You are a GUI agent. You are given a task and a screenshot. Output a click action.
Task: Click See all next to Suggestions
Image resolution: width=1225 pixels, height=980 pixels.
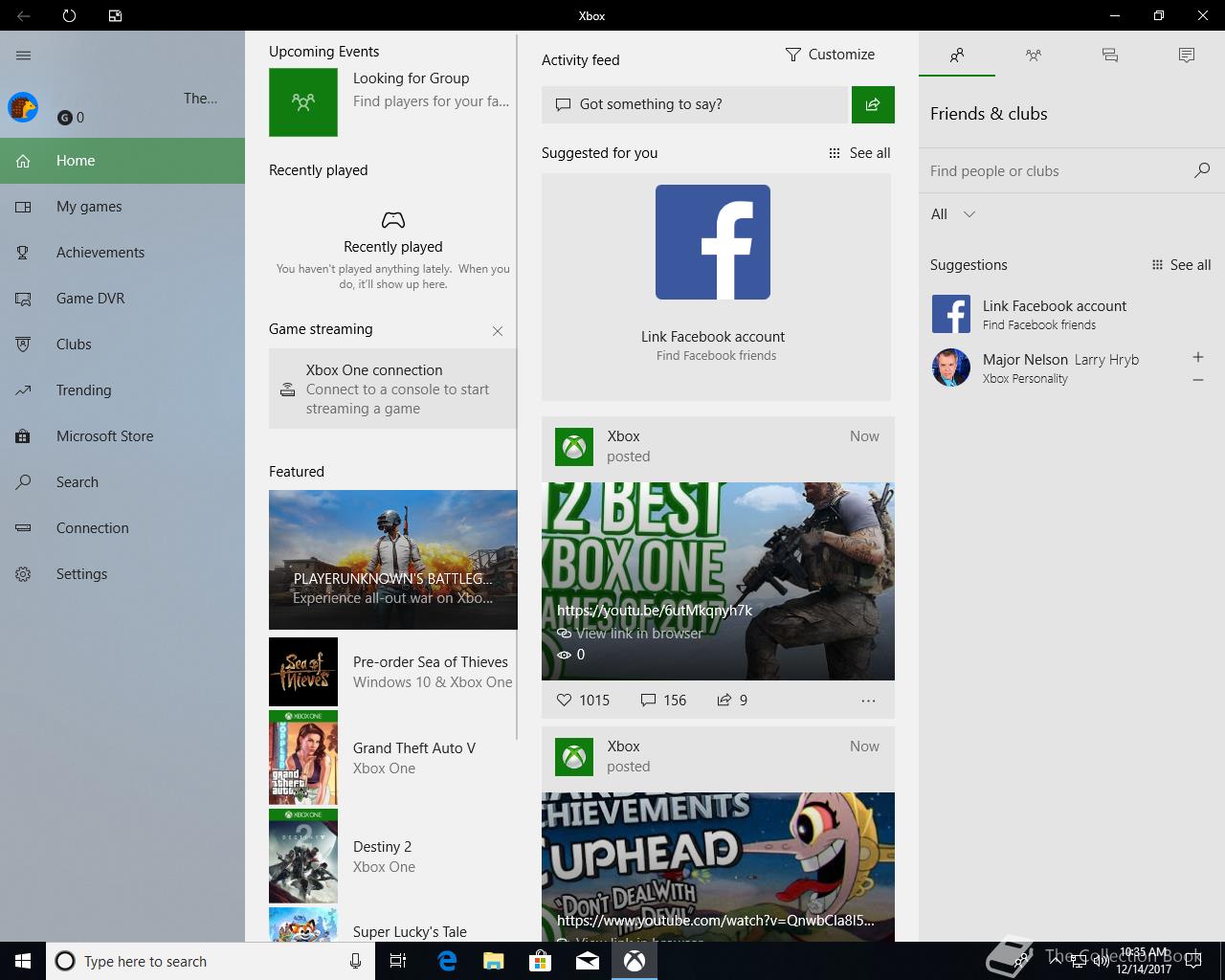coord(1181,265)
